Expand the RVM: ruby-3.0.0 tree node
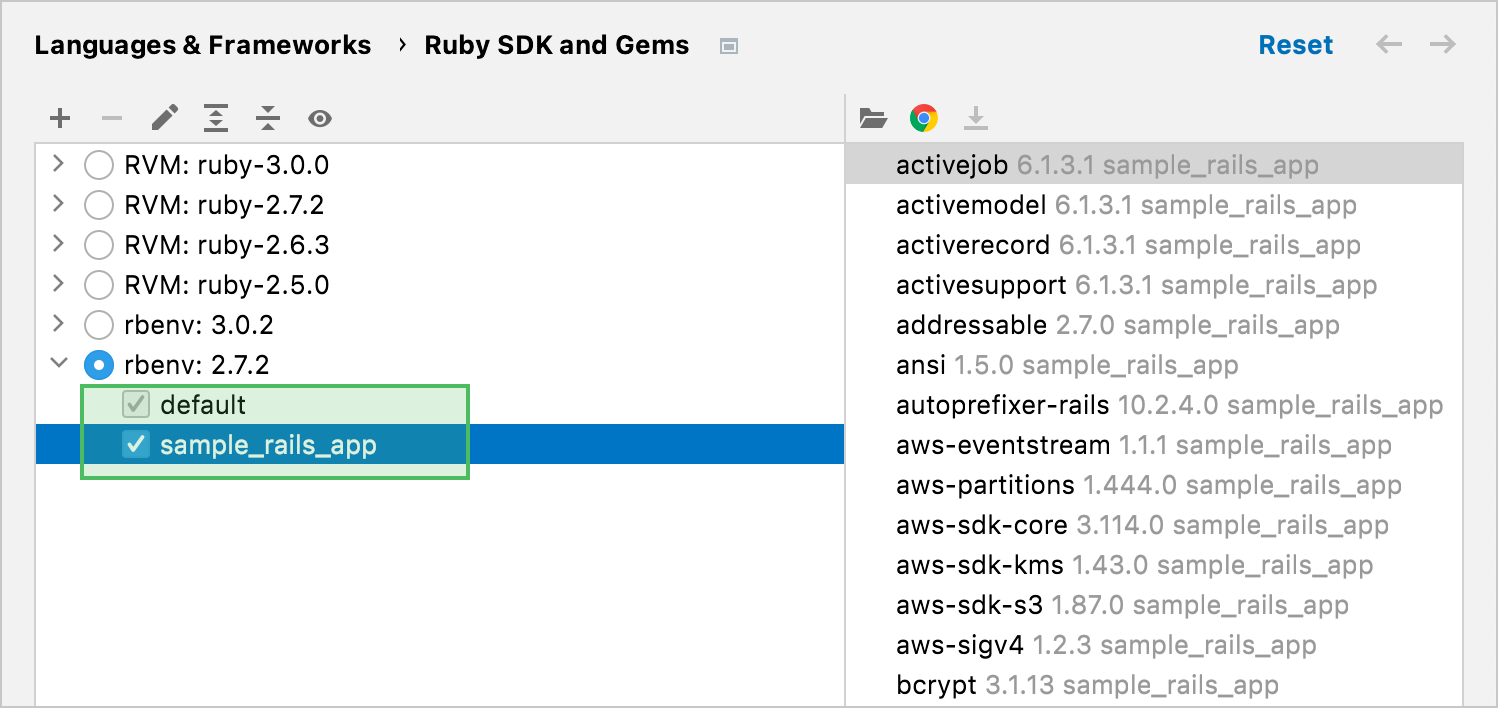This screenshot has width=1498, height=708. tap(58, 164)
